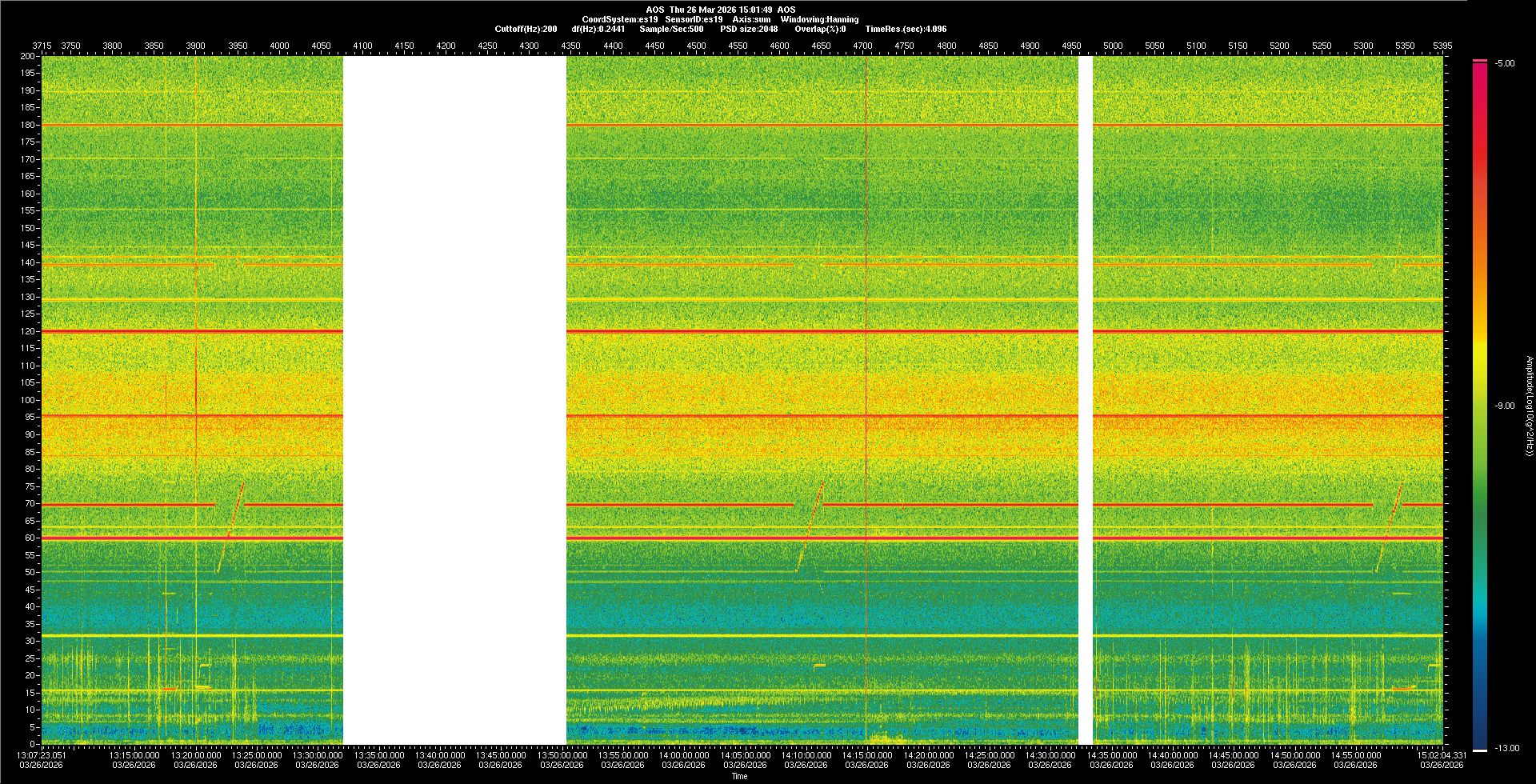Image resolution: width=1536 pixels, height=784 pixels.
Task: Click the Overlap(%):0 header parameter
Action: pos(820,29)
